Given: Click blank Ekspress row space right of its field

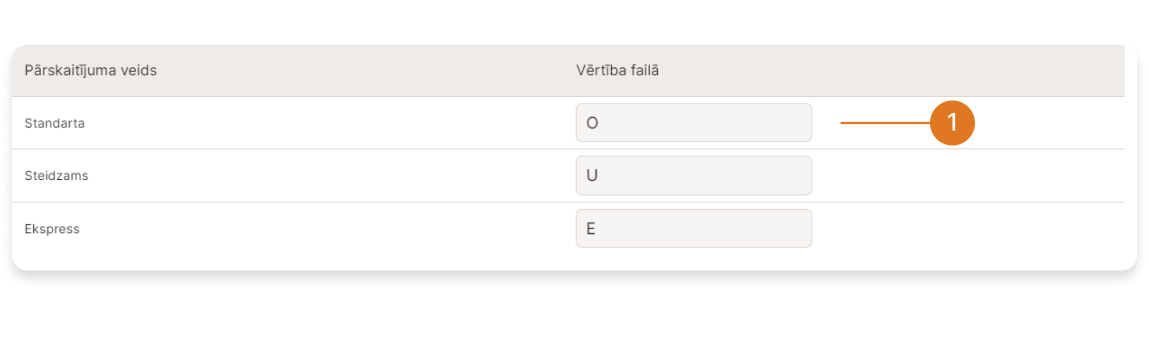Looking at the screenshot, I should click(x=968, y=229).
